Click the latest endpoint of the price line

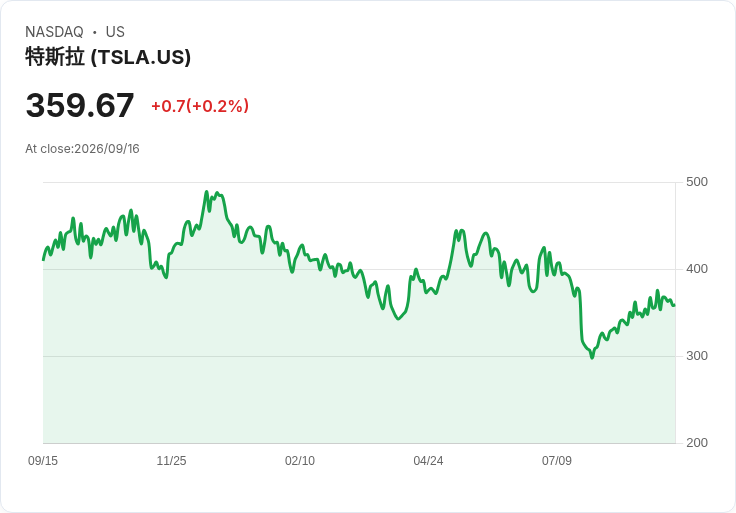coord(674,306)
